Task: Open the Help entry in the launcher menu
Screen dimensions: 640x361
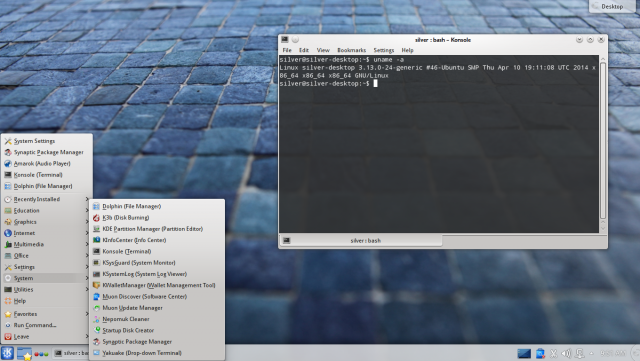Action: [47, 301]
